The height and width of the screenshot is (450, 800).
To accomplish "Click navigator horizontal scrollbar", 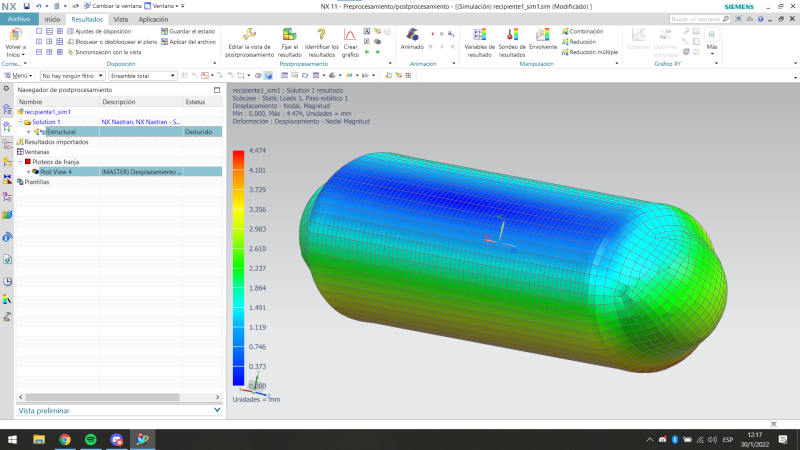I will (103, 397).
